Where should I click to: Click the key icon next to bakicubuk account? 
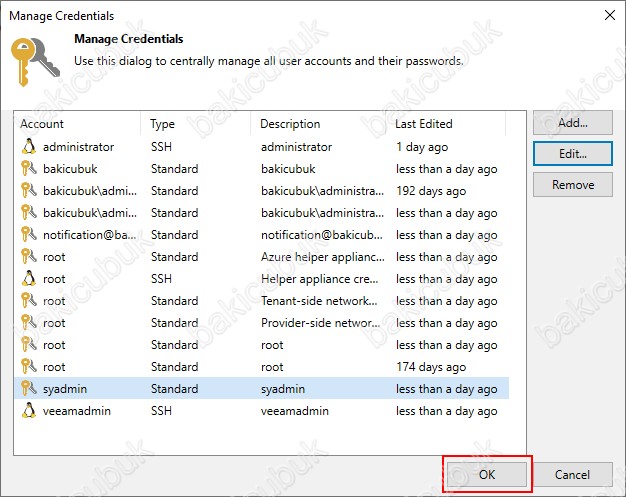tap(29, 168)
